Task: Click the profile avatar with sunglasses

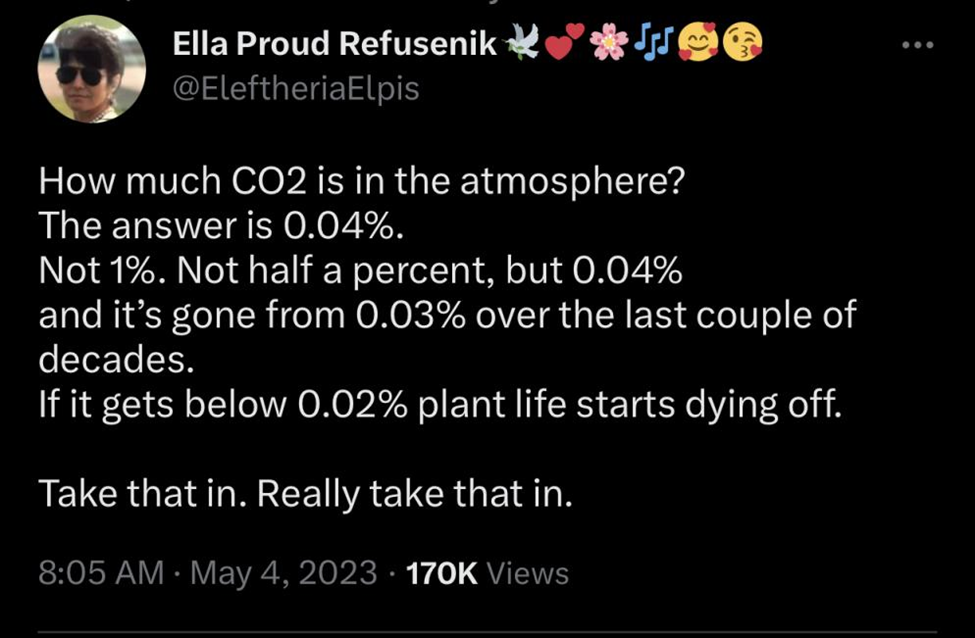Action: [92, 70]
